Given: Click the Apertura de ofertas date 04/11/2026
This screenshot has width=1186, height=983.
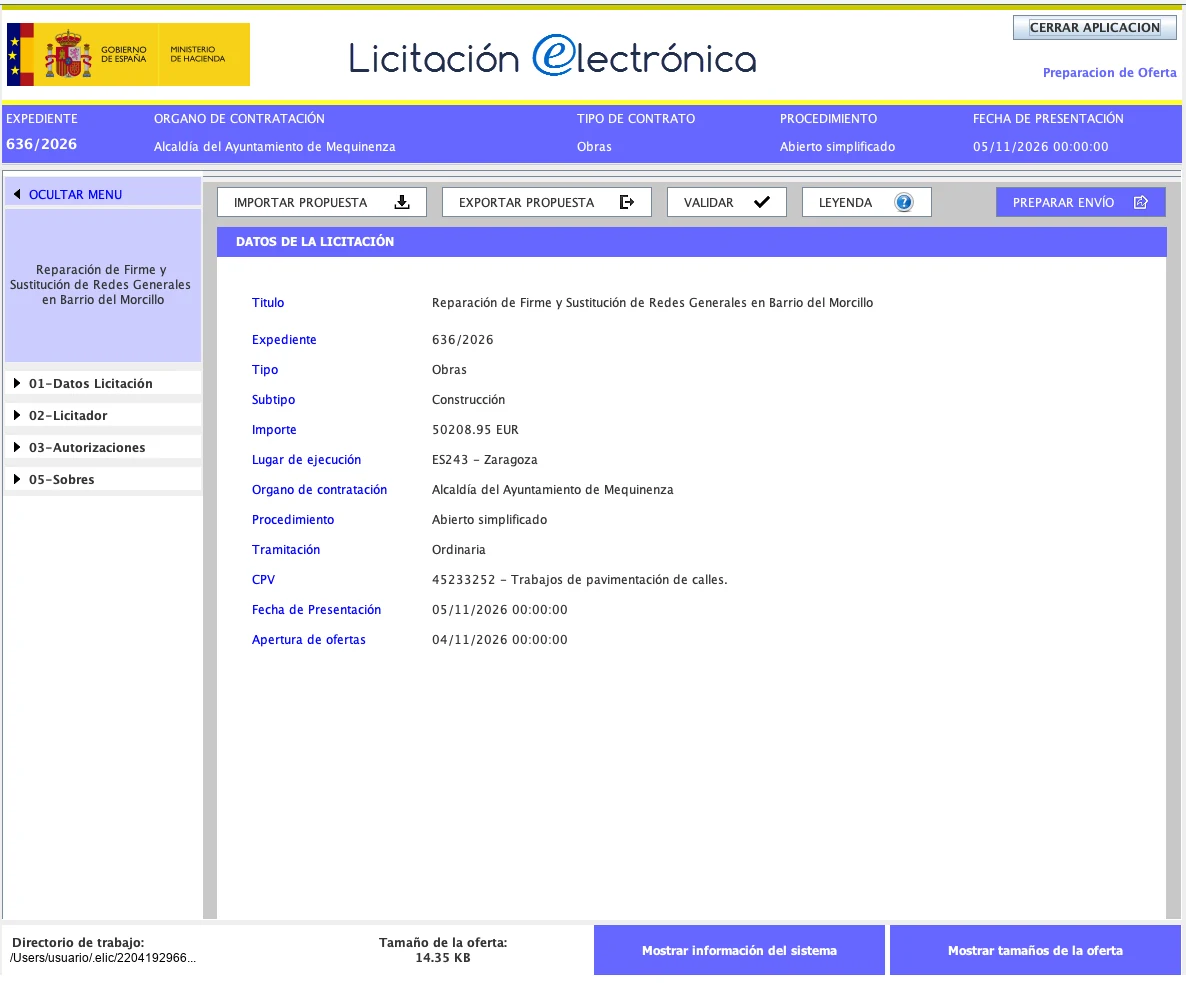Looking at the screenshot, I should pyautogui.click(x=499, y=640).
